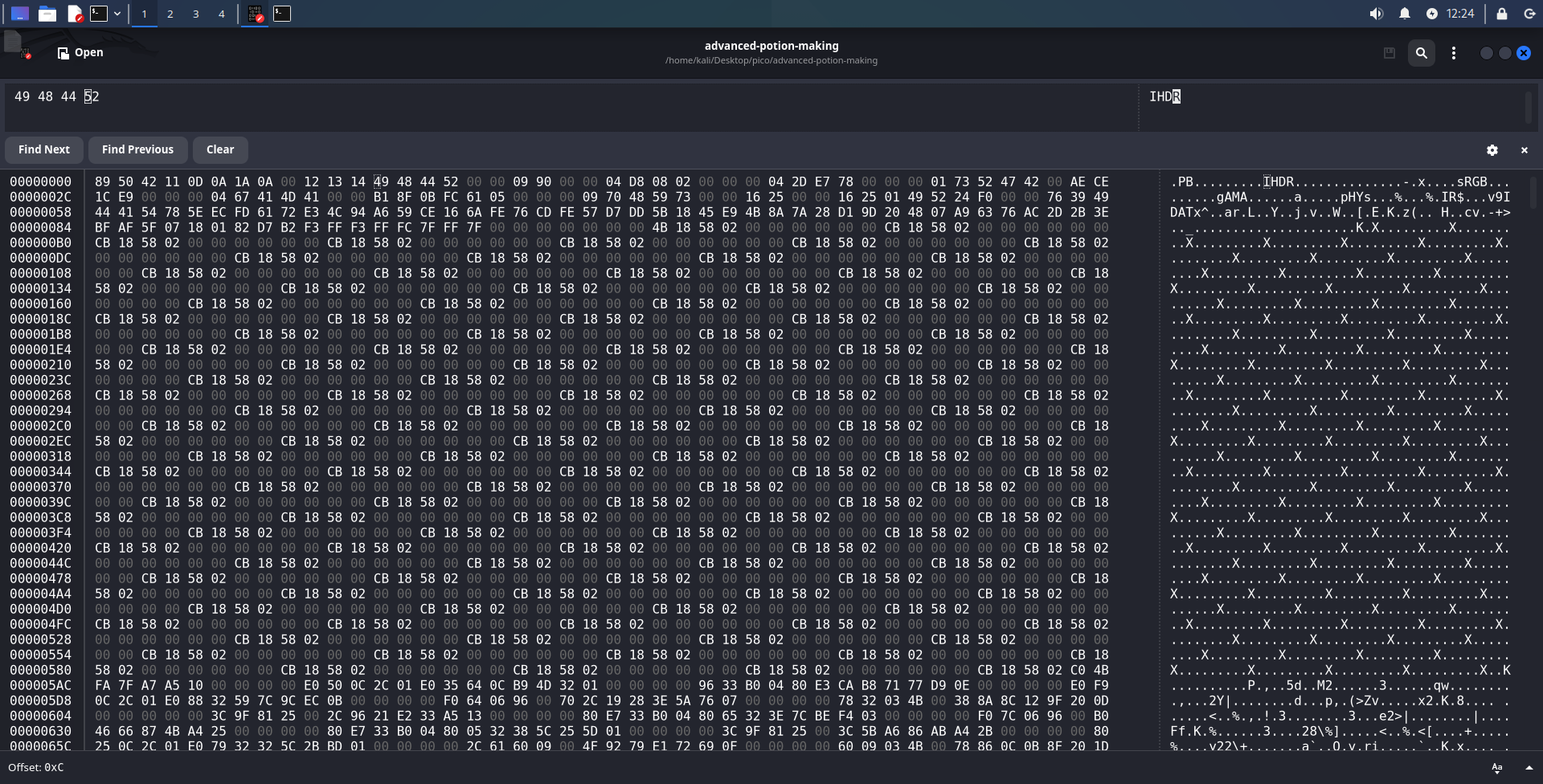Expand terminal launcher dropdown arrow
Image resolution: width=1543 pixels, height=784 pixels.
tap(117, 14)
